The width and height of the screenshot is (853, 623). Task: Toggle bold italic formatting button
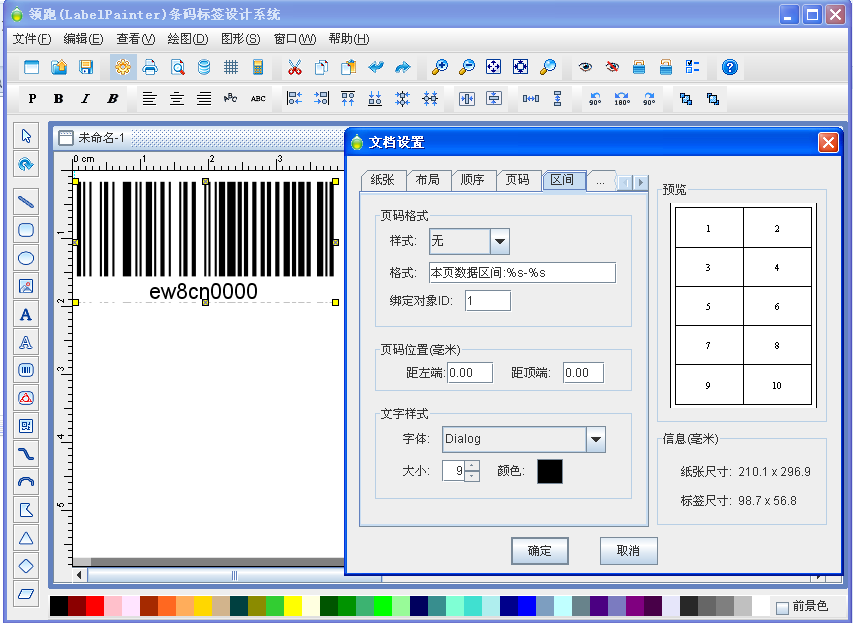112,98
